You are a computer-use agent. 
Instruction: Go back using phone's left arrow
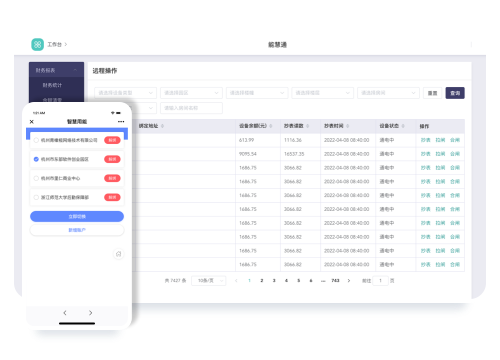(x=65, y=313)
